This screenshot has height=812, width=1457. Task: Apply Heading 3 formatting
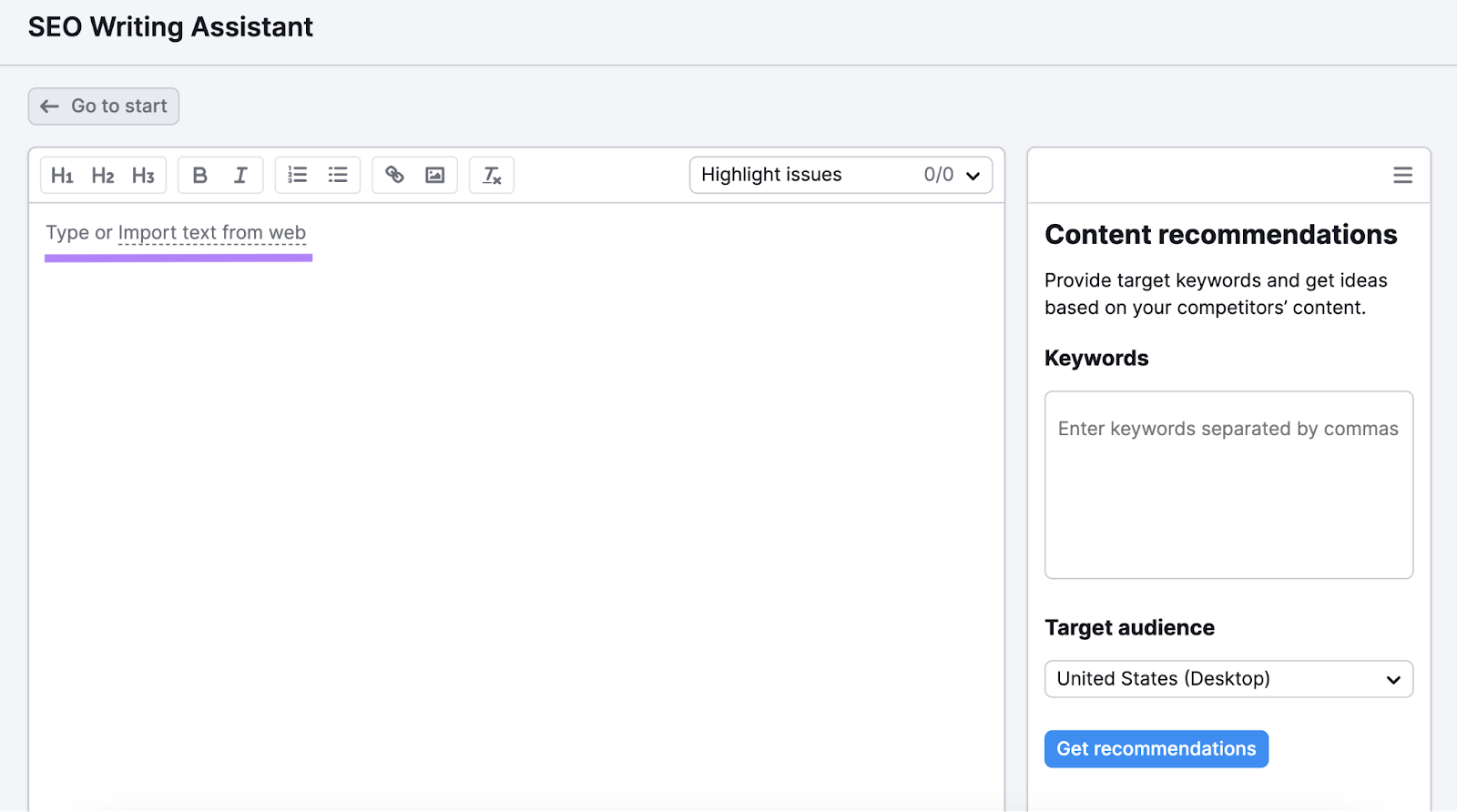click(143, 175)
